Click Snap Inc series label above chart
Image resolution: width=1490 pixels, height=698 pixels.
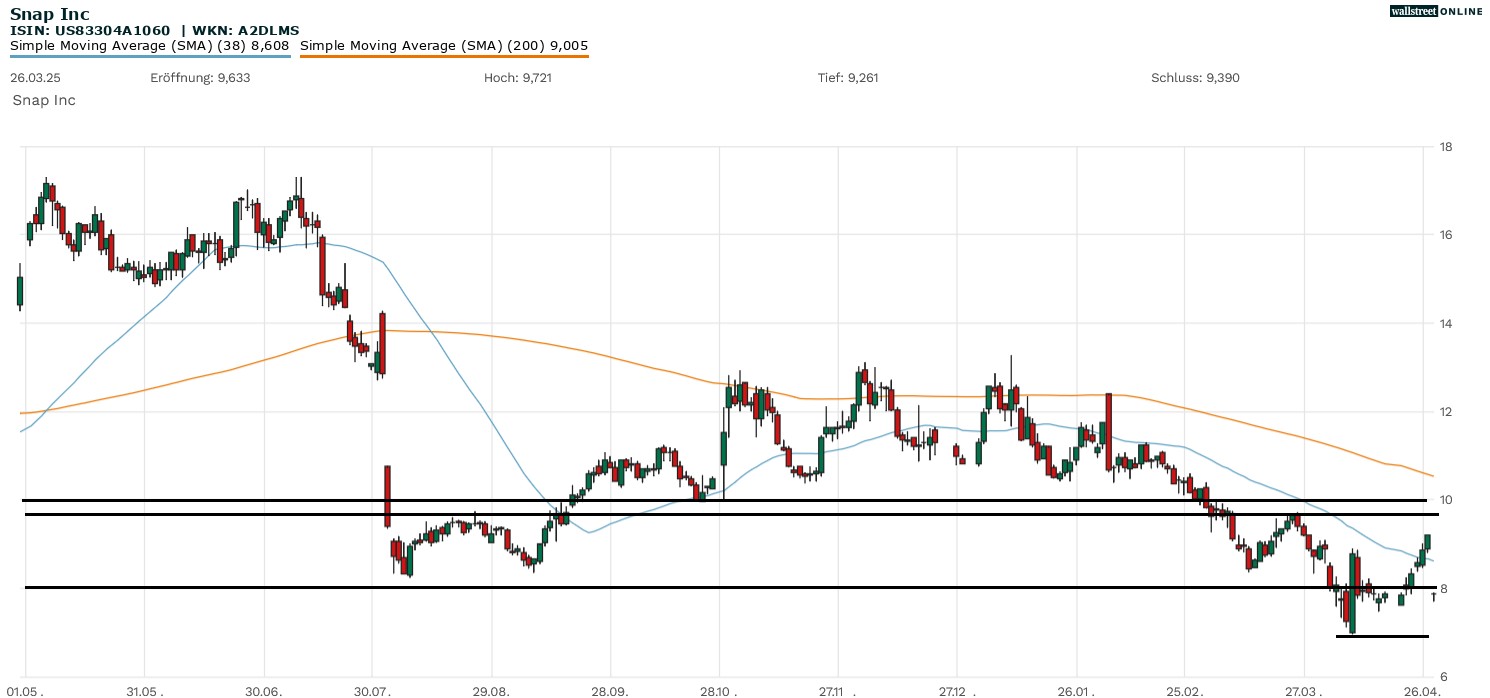44,100
